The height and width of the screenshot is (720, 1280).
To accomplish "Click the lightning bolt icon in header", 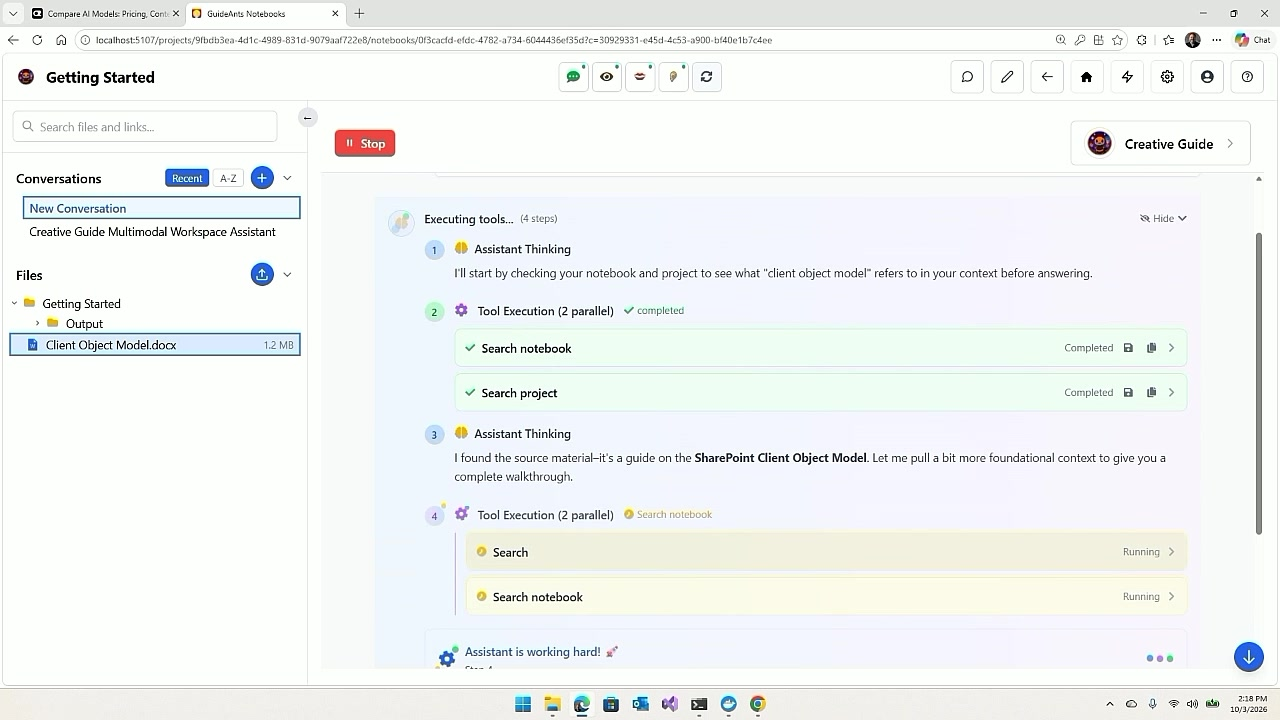I will pyautogui.click(x=1127, y=77).
